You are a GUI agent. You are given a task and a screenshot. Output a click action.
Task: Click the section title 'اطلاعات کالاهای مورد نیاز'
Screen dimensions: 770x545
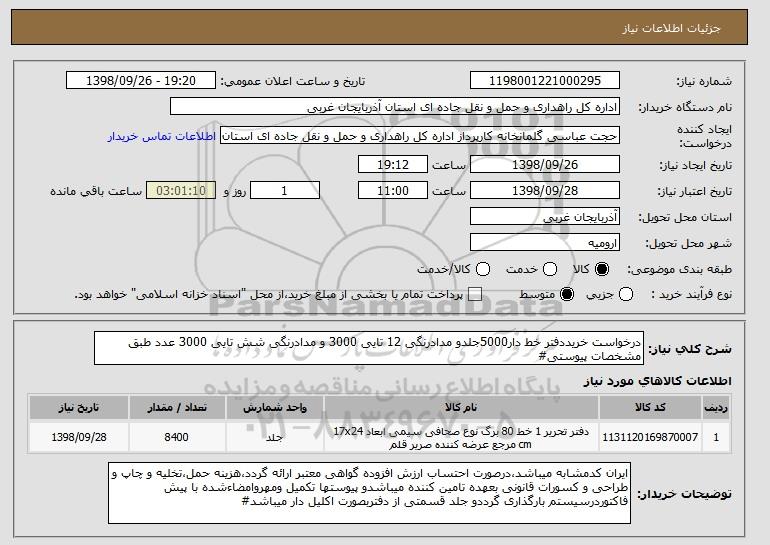(x=658, y=381)
